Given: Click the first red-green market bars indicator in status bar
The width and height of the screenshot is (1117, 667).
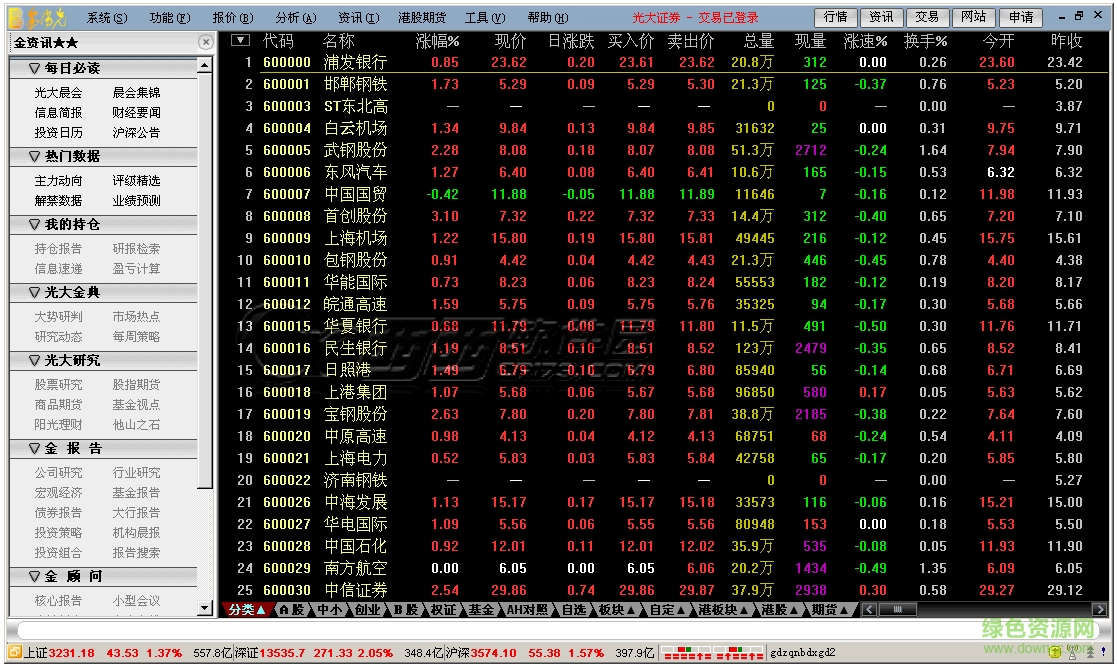Looking at the screenshot, I should point(685,651).
